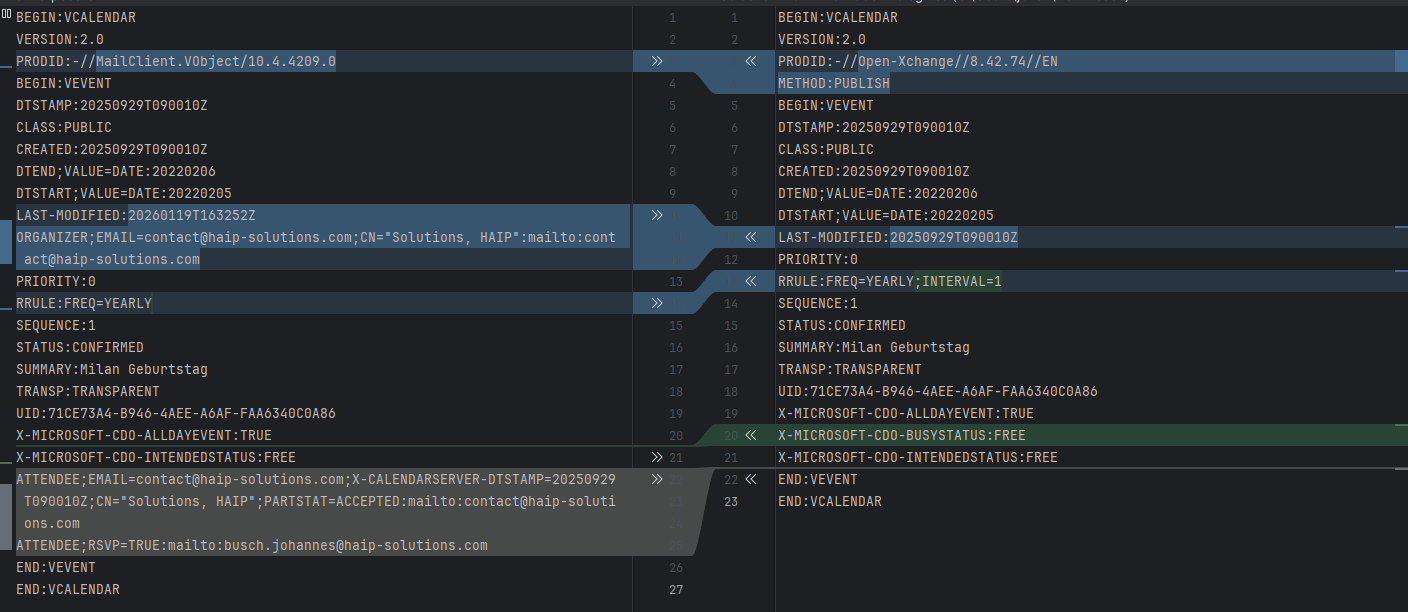Click left TRANSP:TRANSPARENT line
The image size is (1408, 612).
pyautogui.click(x=87, y=391)
